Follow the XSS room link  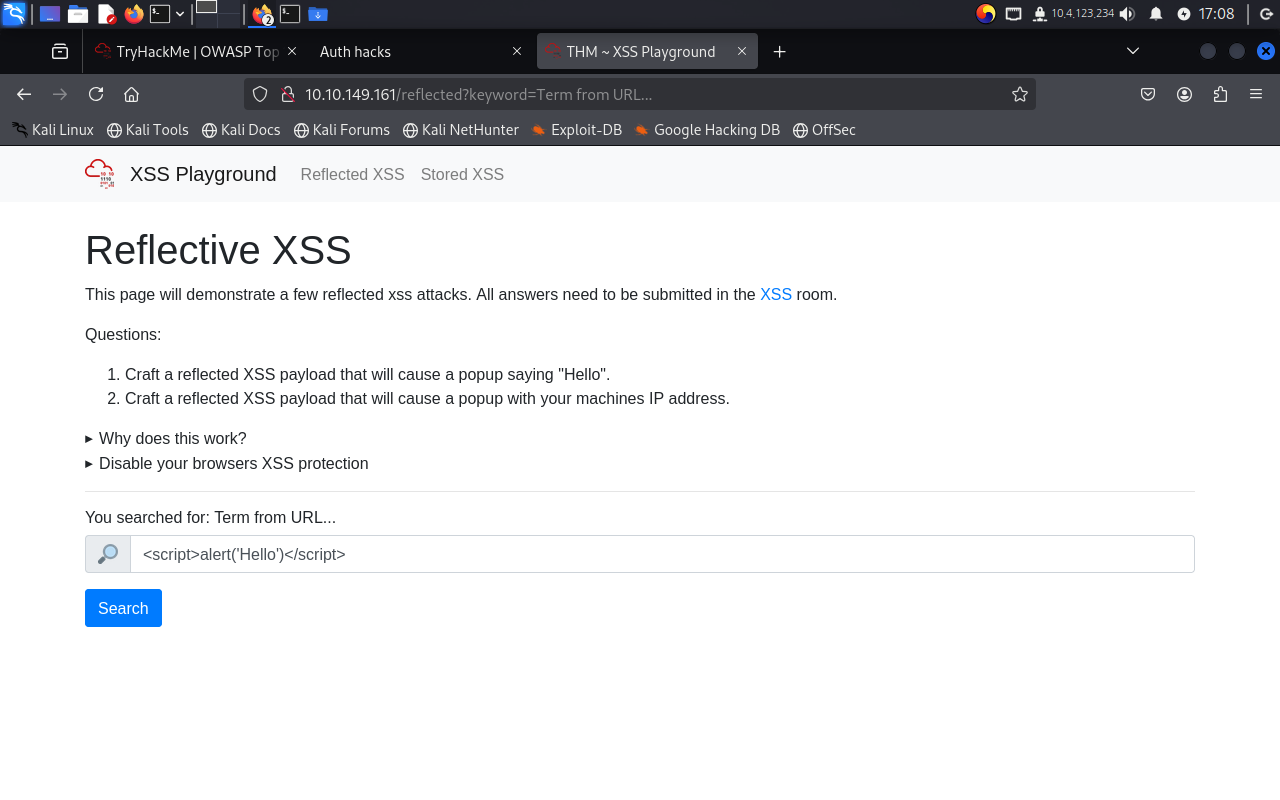click(776, 294)
